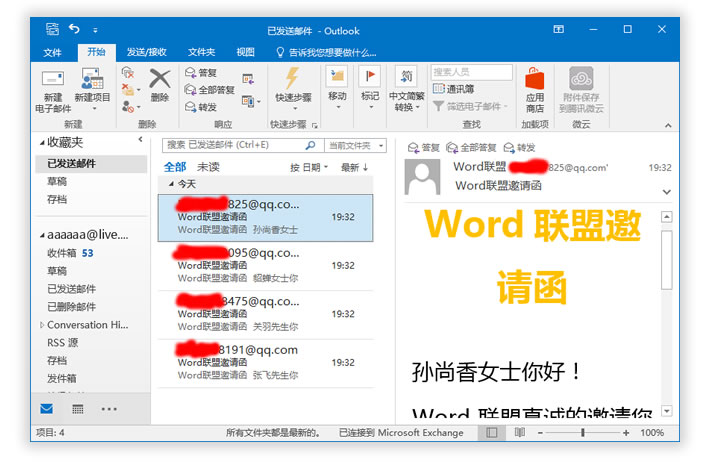Select Archive (存档) under Favorites
The width and height of the screenshot is (710, 462).
coord(57,199)
